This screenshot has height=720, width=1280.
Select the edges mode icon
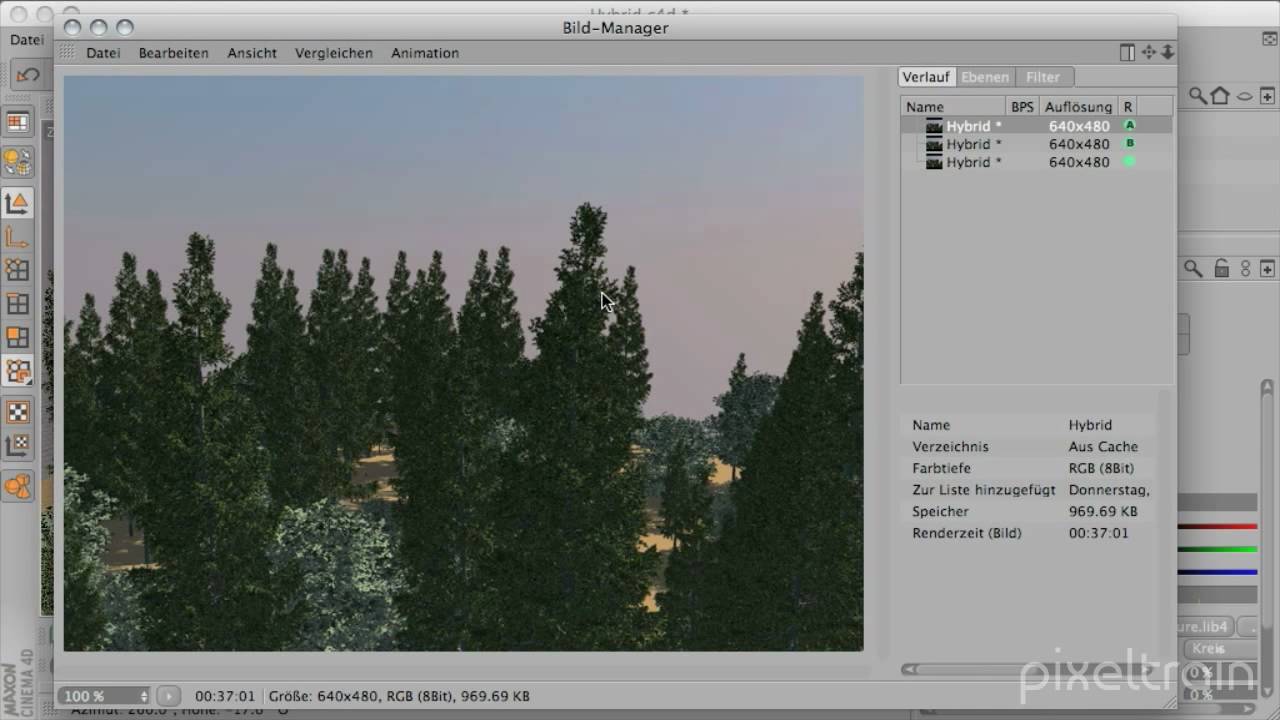click(x=18, y=304)
